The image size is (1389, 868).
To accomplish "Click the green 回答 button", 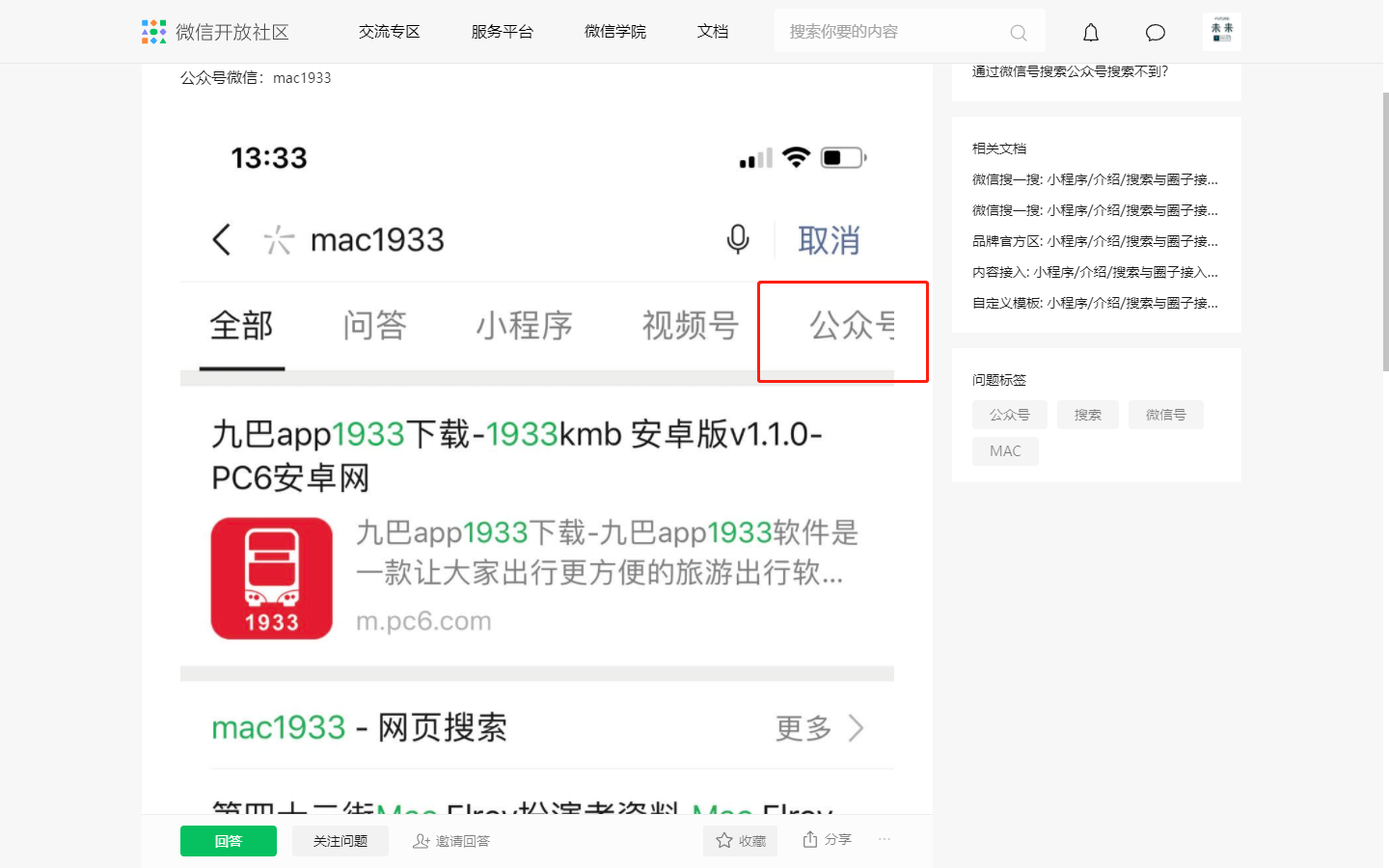I will pyautogui.click(x=229, y=841).
